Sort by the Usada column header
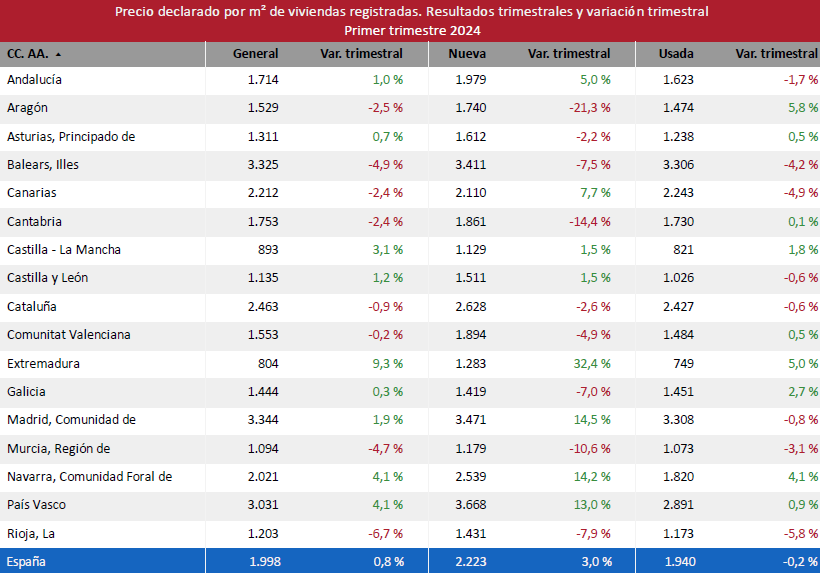The width and height of the screenshot is (820, 573). tap(676, 54)
